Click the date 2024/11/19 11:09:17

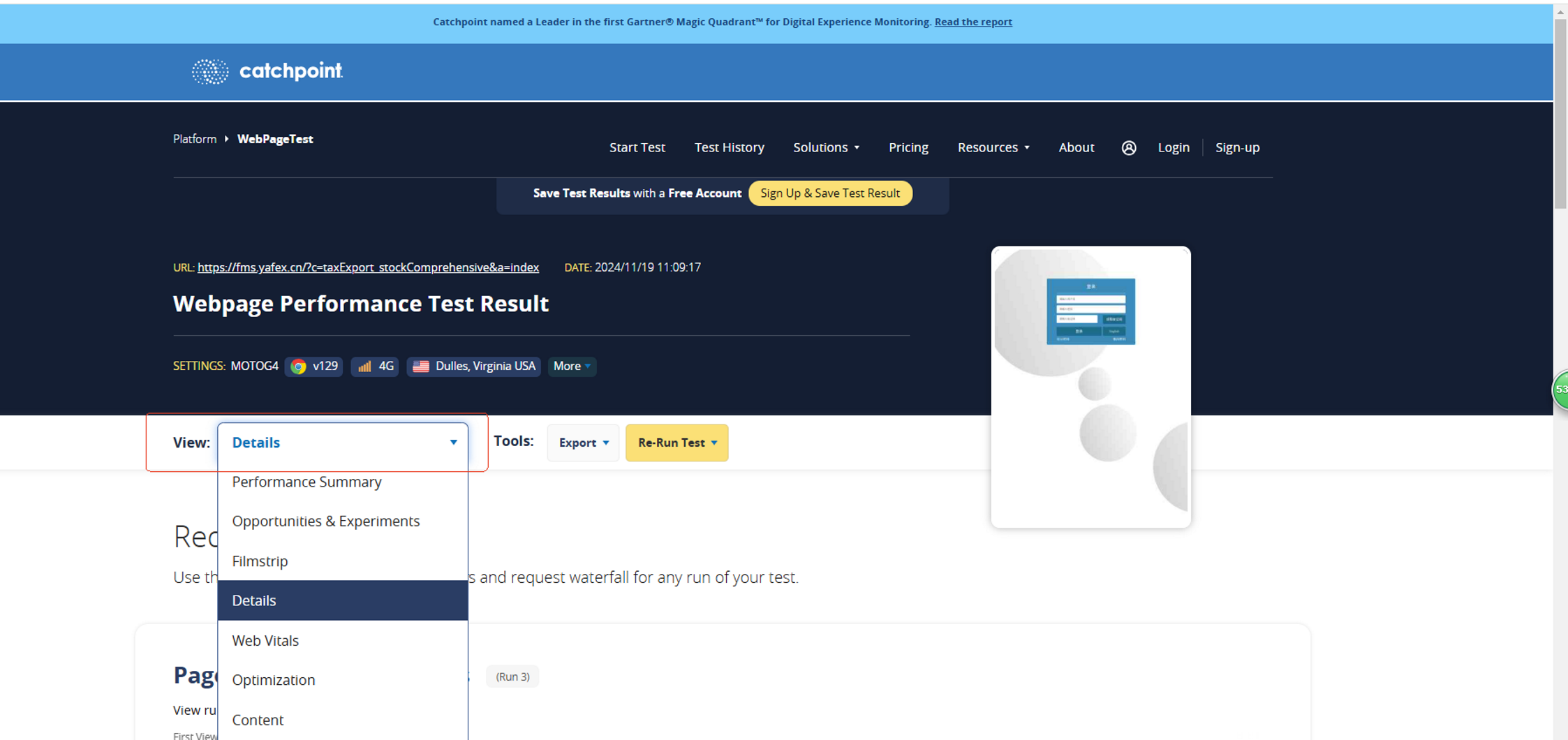648,267
